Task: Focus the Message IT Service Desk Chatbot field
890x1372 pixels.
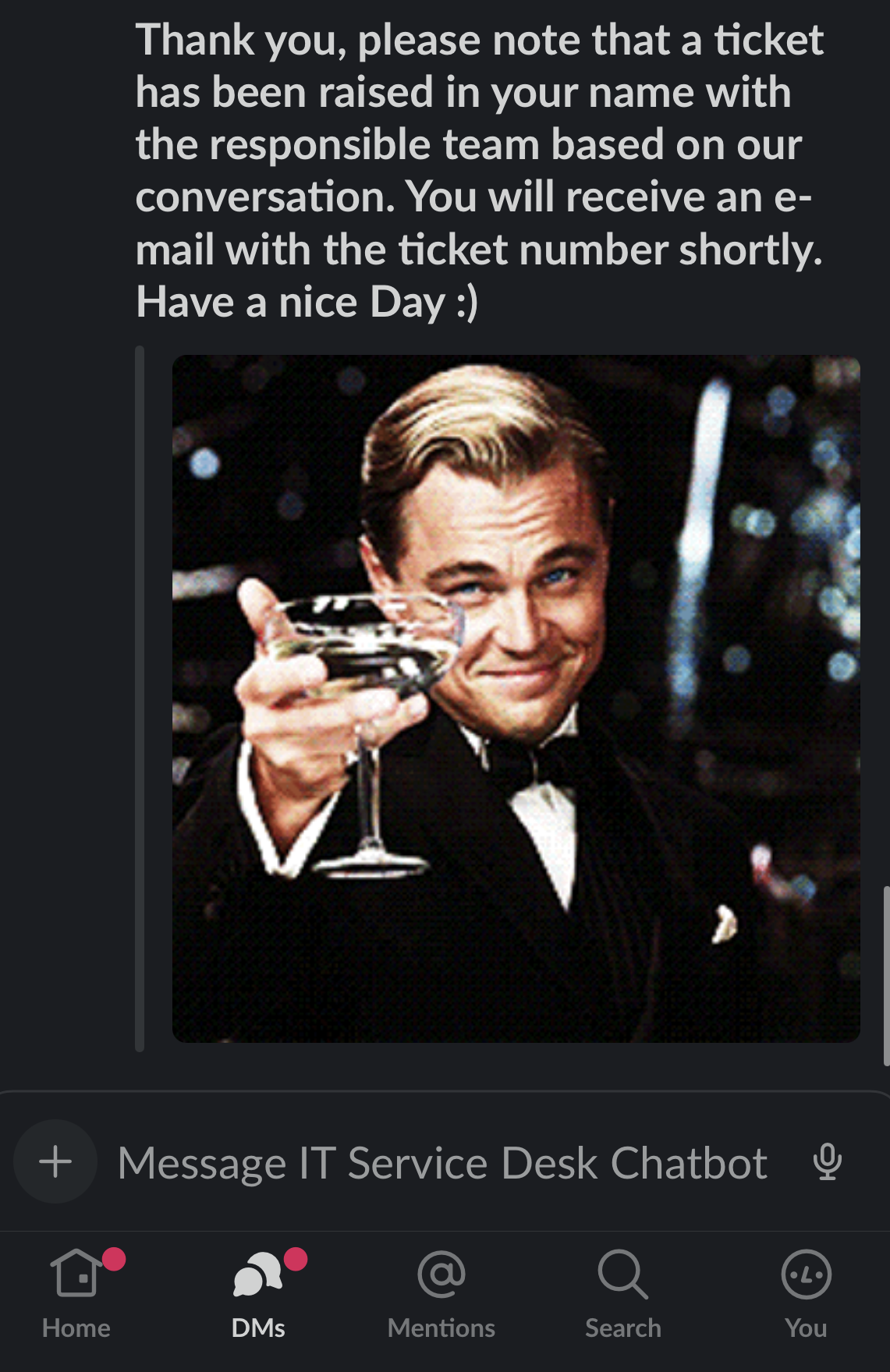Action: [x=442, y=1163]
